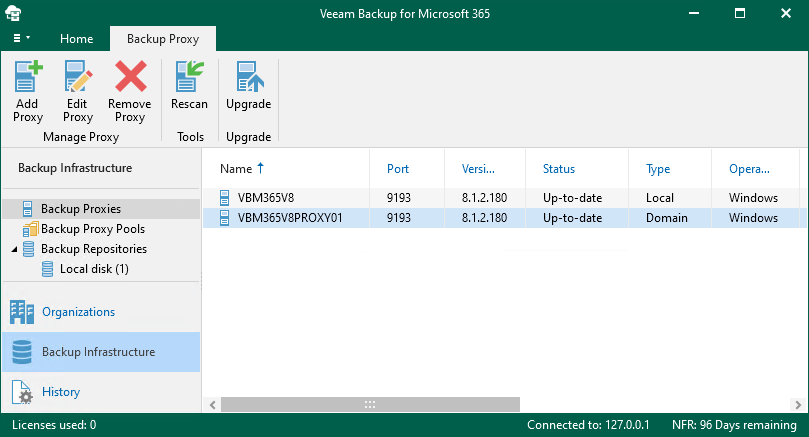Open the main application menu dropdown
The image size is (809, 437).
pos(20,38)
